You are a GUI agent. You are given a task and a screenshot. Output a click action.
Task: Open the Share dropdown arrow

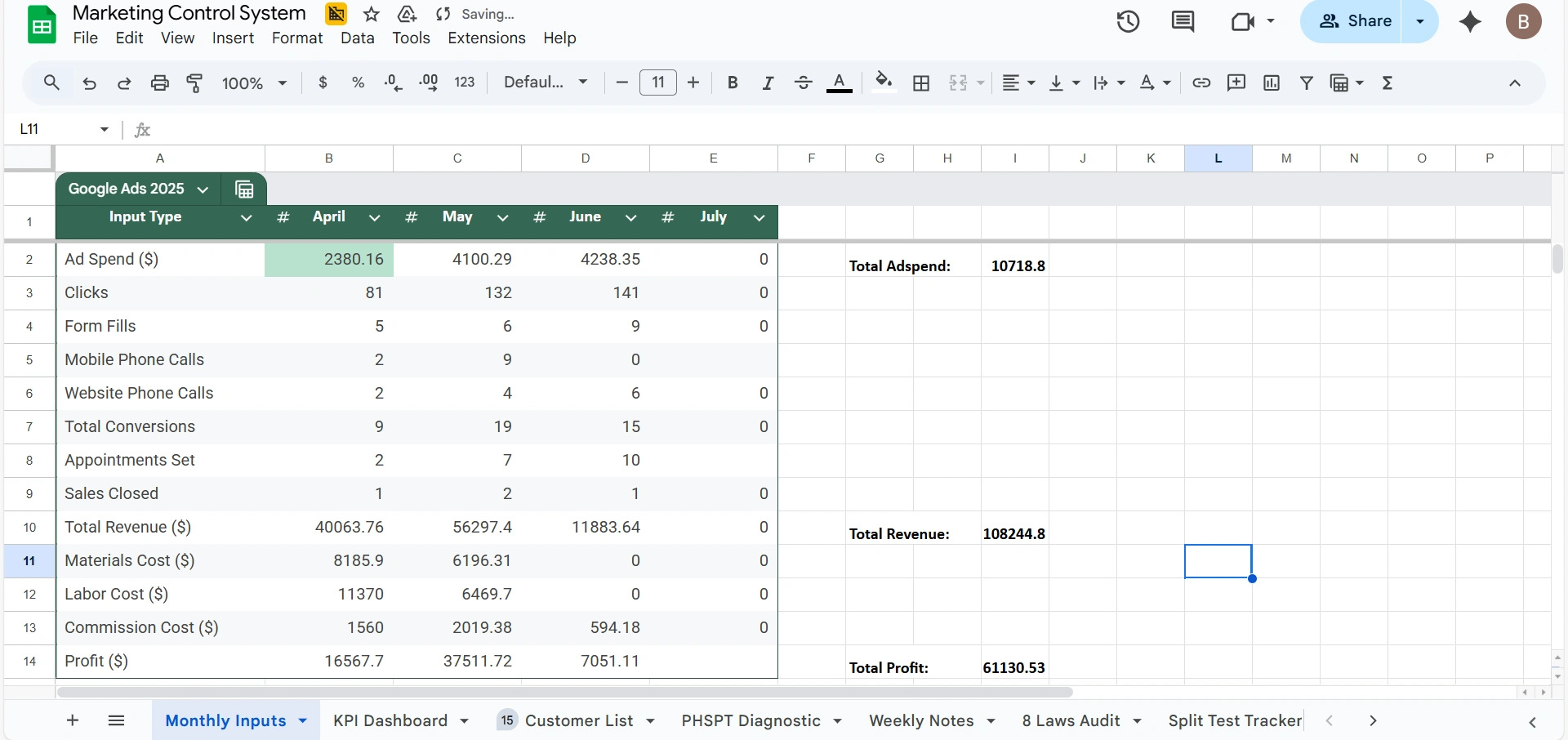(1420, 21)
